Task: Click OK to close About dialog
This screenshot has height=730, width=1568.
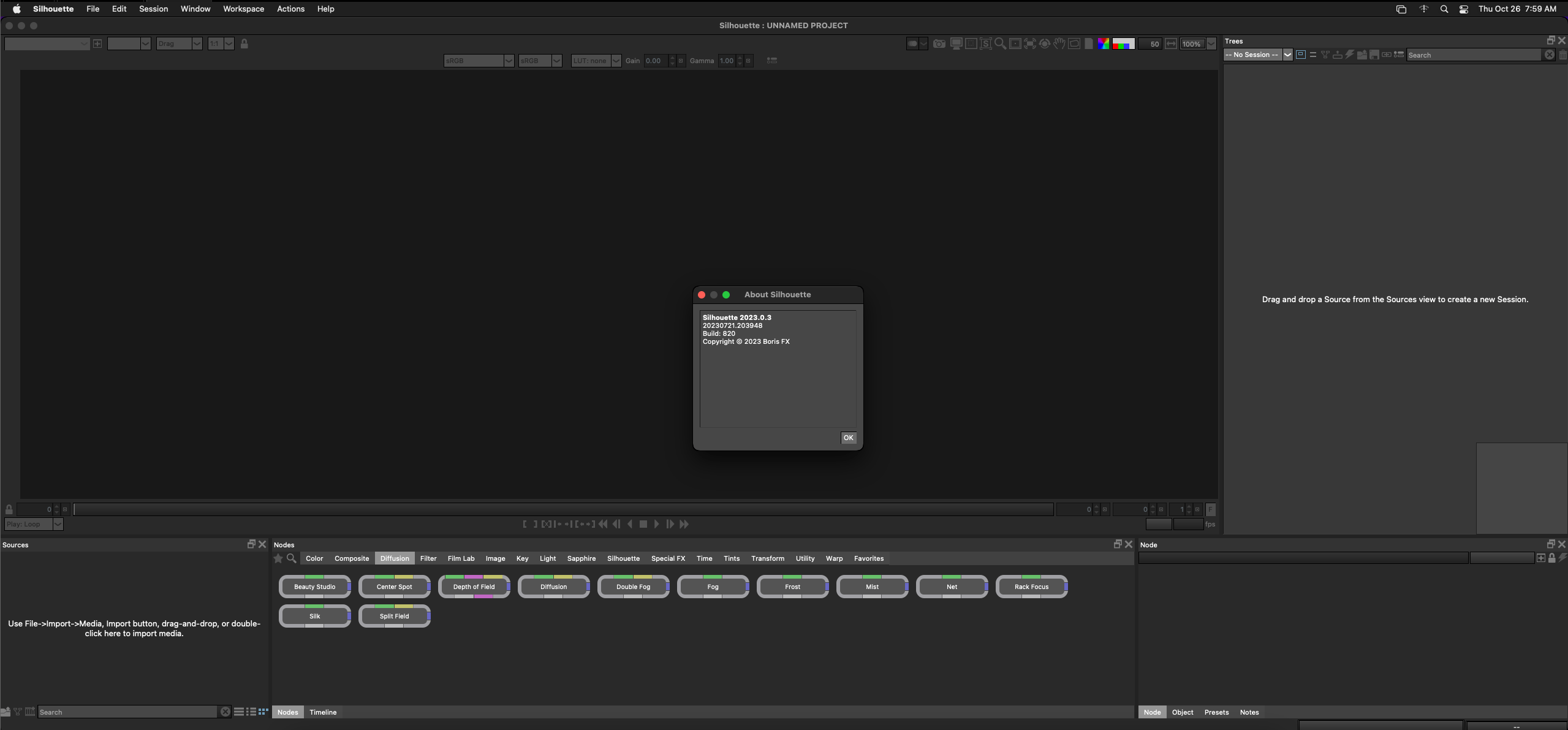Action: (x=848, y=438)
